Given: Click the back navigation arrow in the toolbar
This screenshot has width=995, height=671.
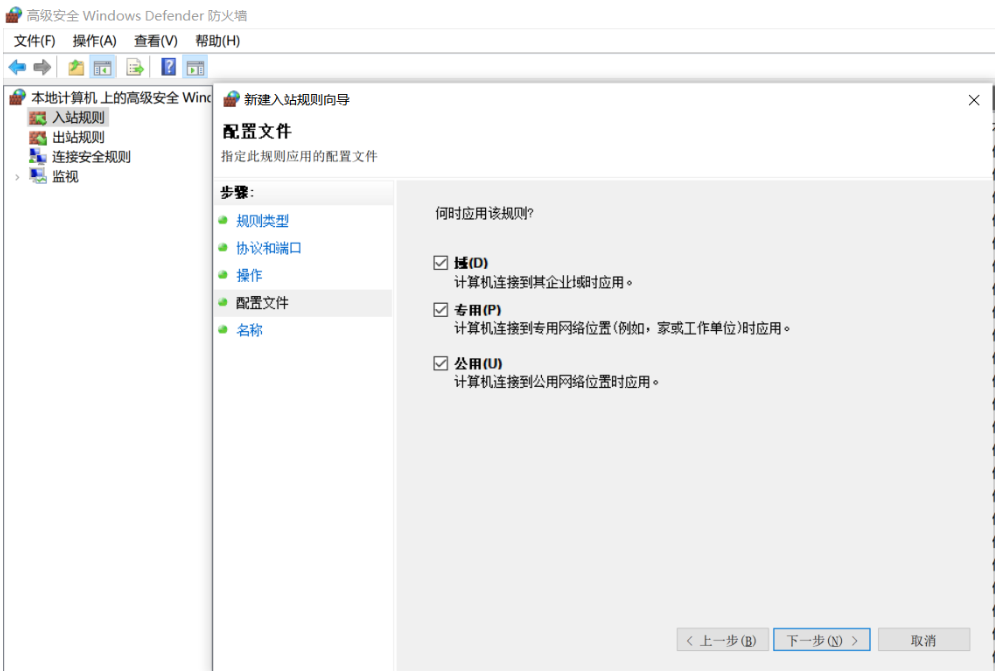Looking at the screenshot, I should (18, 66).
